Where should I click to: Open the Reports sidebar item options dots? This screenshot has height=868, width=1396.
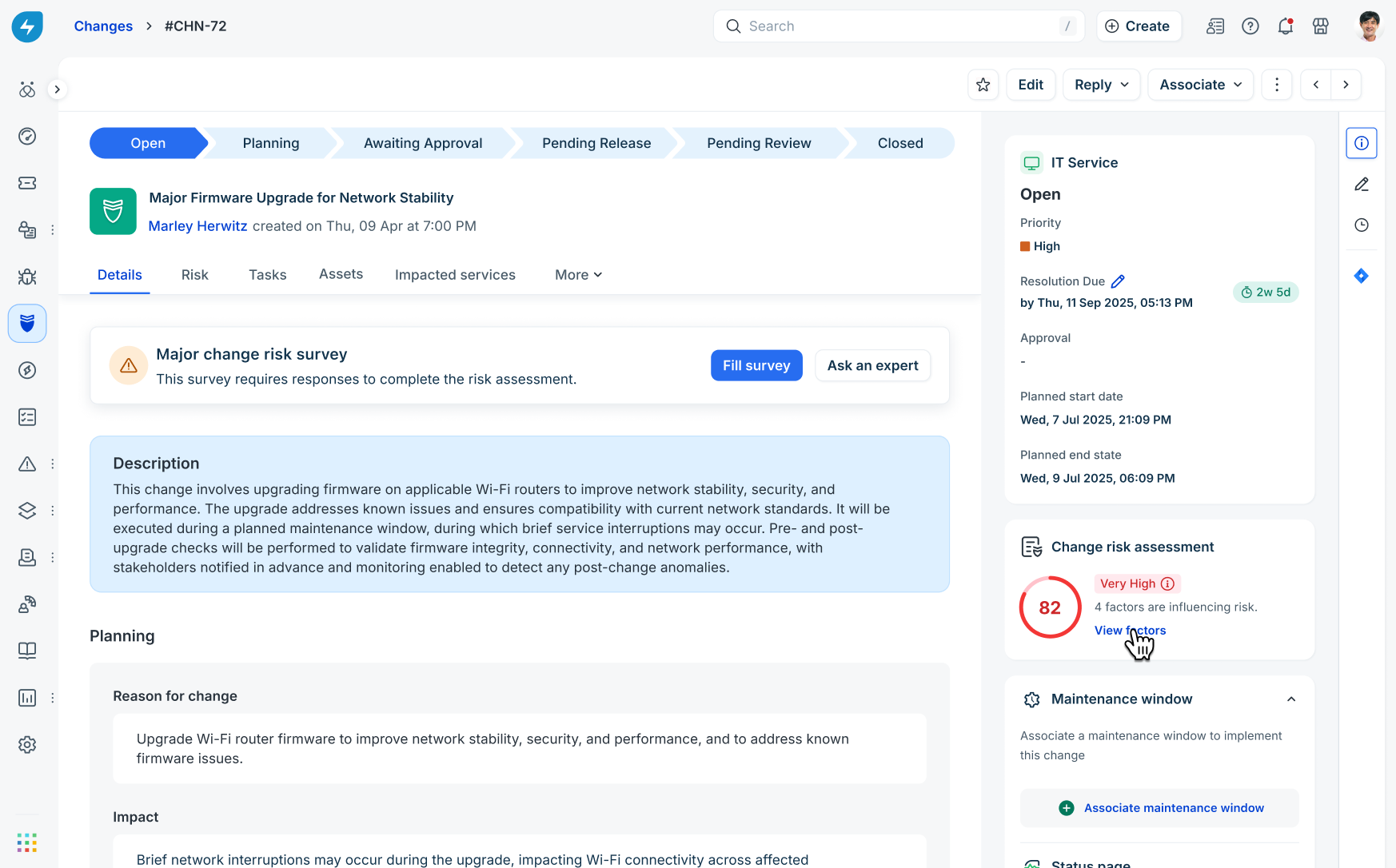click(x=53, y=698)
